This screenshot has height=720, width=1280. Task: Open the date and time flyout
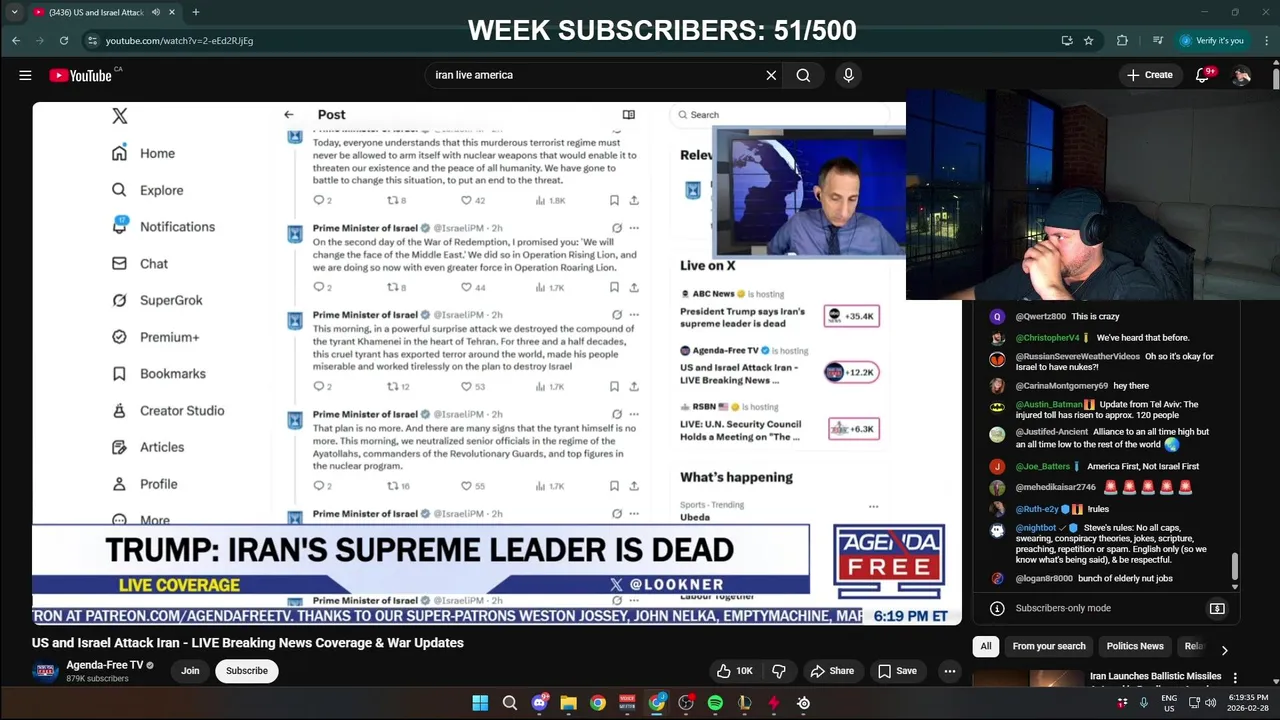[1248, 703]
